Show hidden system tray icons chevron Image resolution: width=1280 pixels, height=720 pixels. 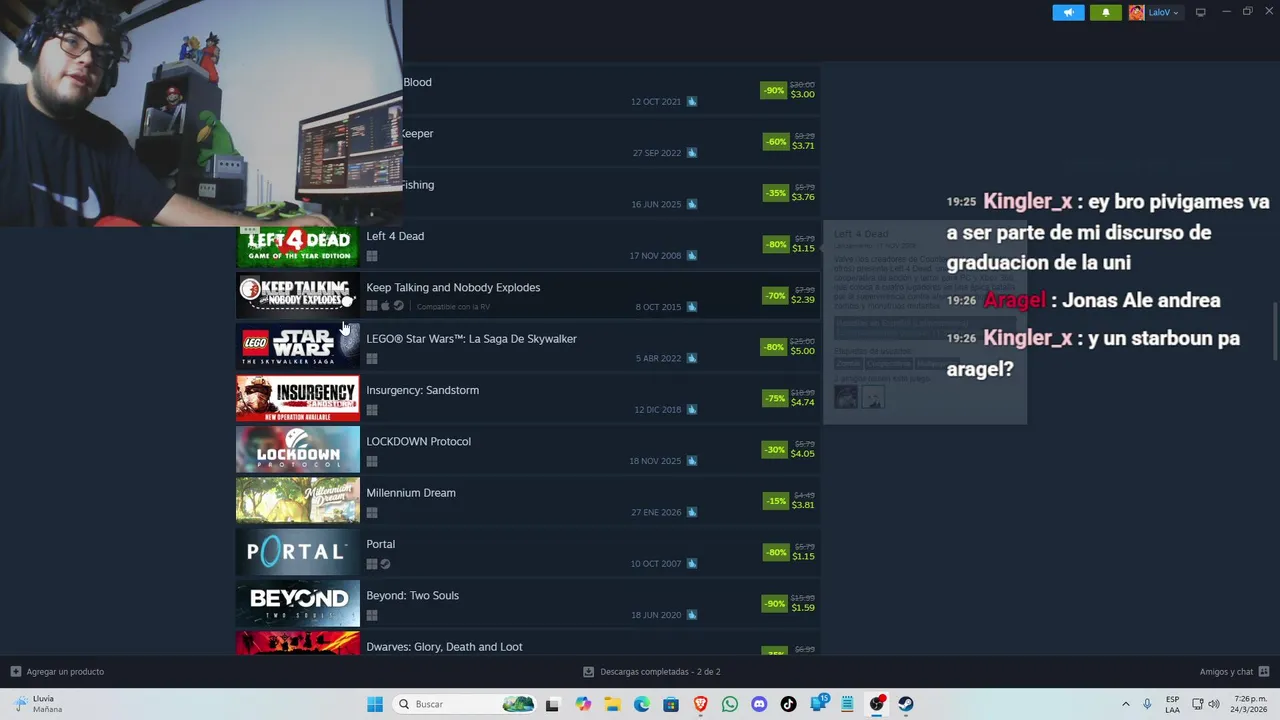(x=1126, y=704)
